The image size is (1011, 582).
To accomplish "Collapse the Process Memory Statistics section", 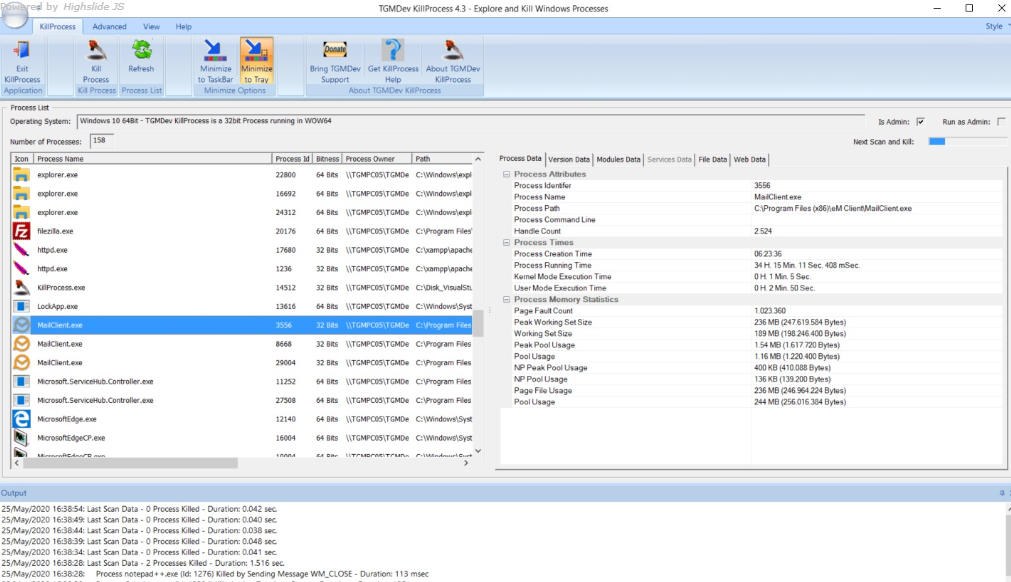I will tap(506, 299).
